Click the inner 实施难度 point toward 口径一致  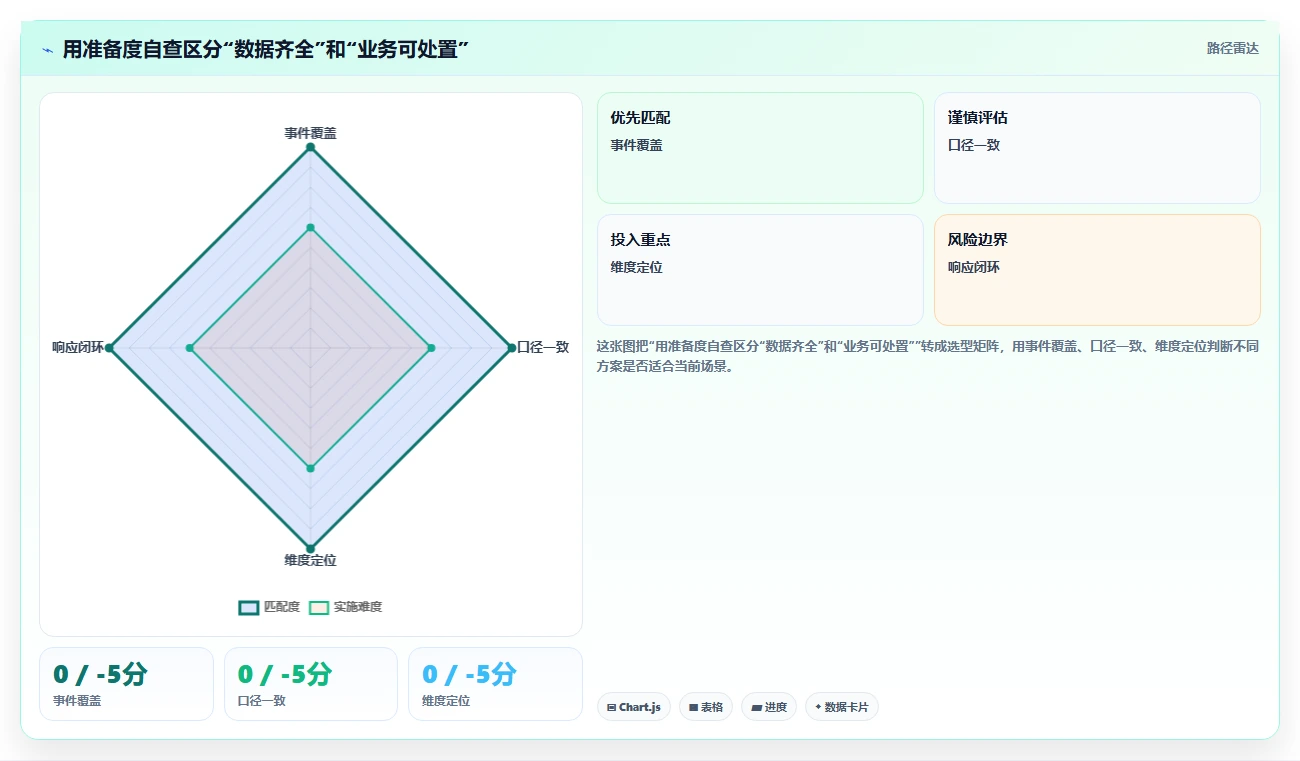click(431, 348)
